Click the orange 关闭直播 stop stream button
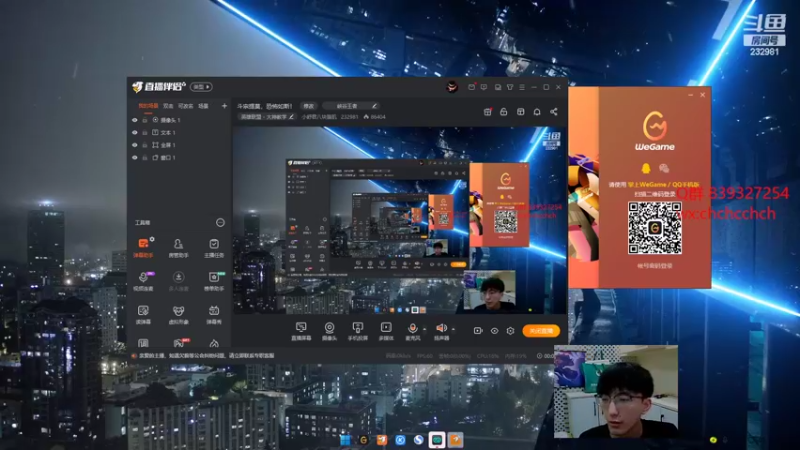This screenshot has width=800, height=450. 541,331
